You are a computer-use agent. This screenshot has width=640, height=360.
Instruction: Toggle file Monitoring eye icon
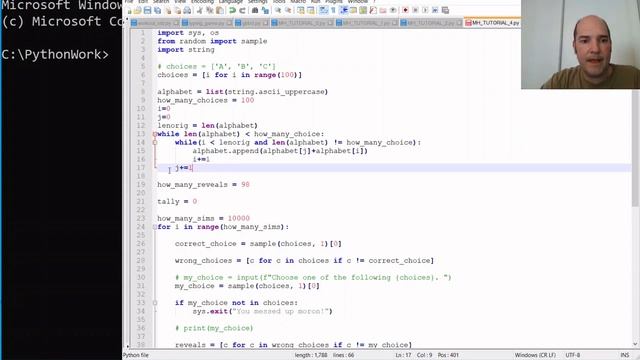point(393,10)
